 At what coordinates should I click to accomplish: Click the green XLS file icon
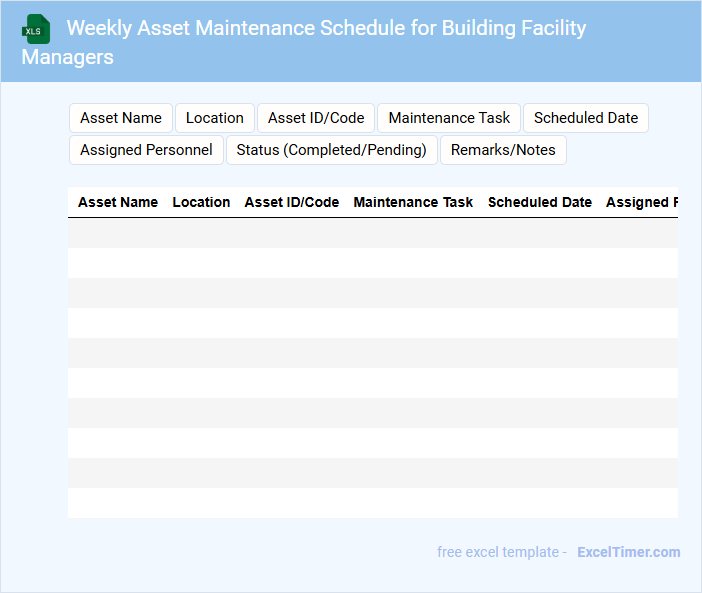[37, 29]
